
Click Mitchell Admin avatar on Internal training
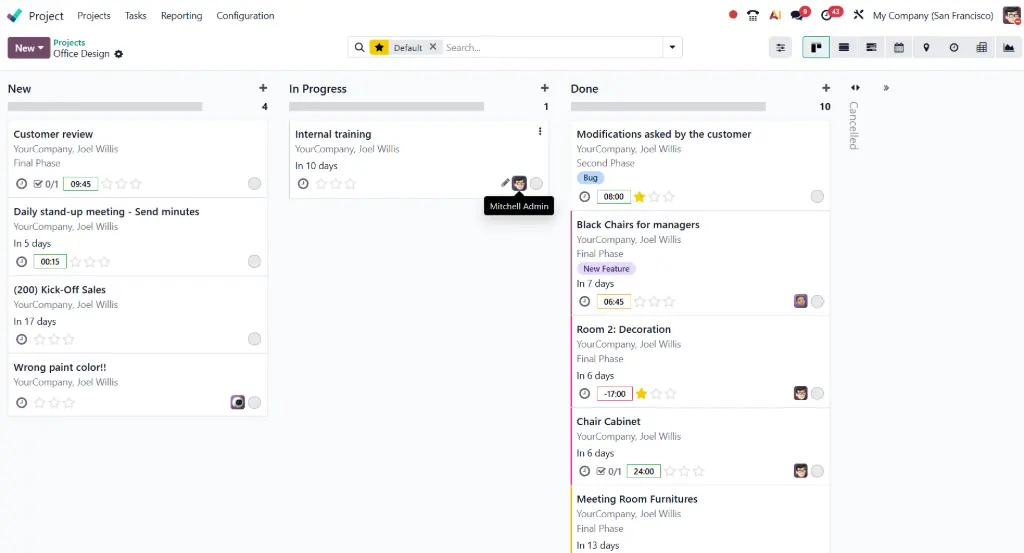[x=519, y=184]
